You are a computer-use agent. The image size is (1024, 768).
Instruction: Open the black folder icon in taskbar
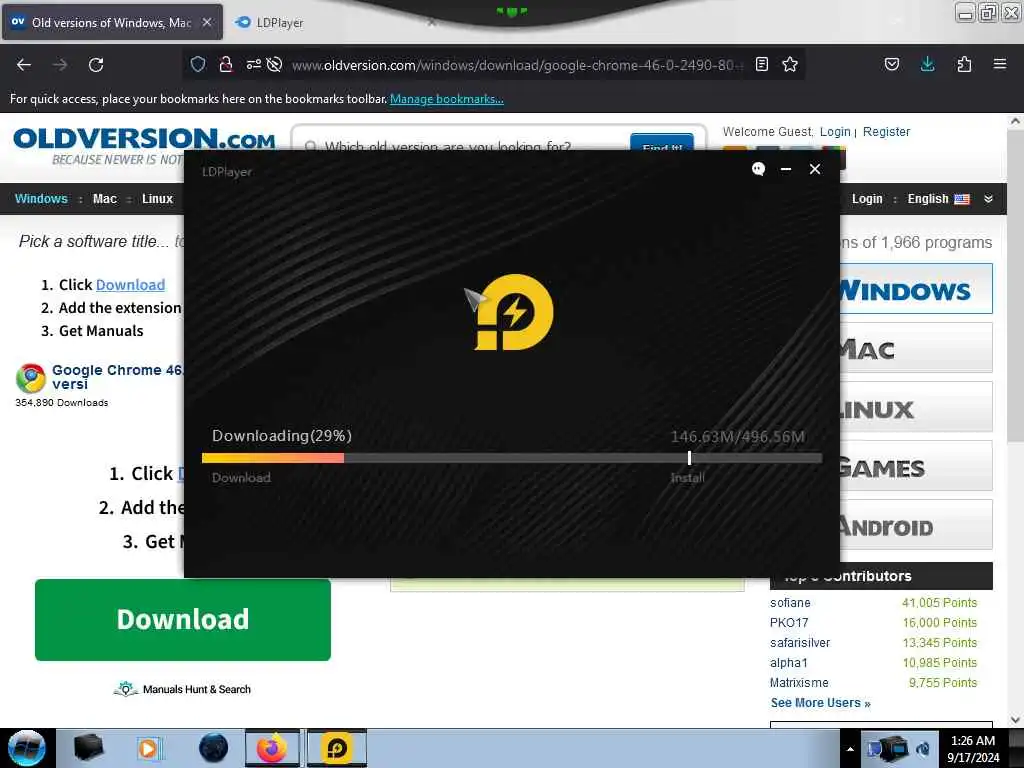[x=89, y=748]
